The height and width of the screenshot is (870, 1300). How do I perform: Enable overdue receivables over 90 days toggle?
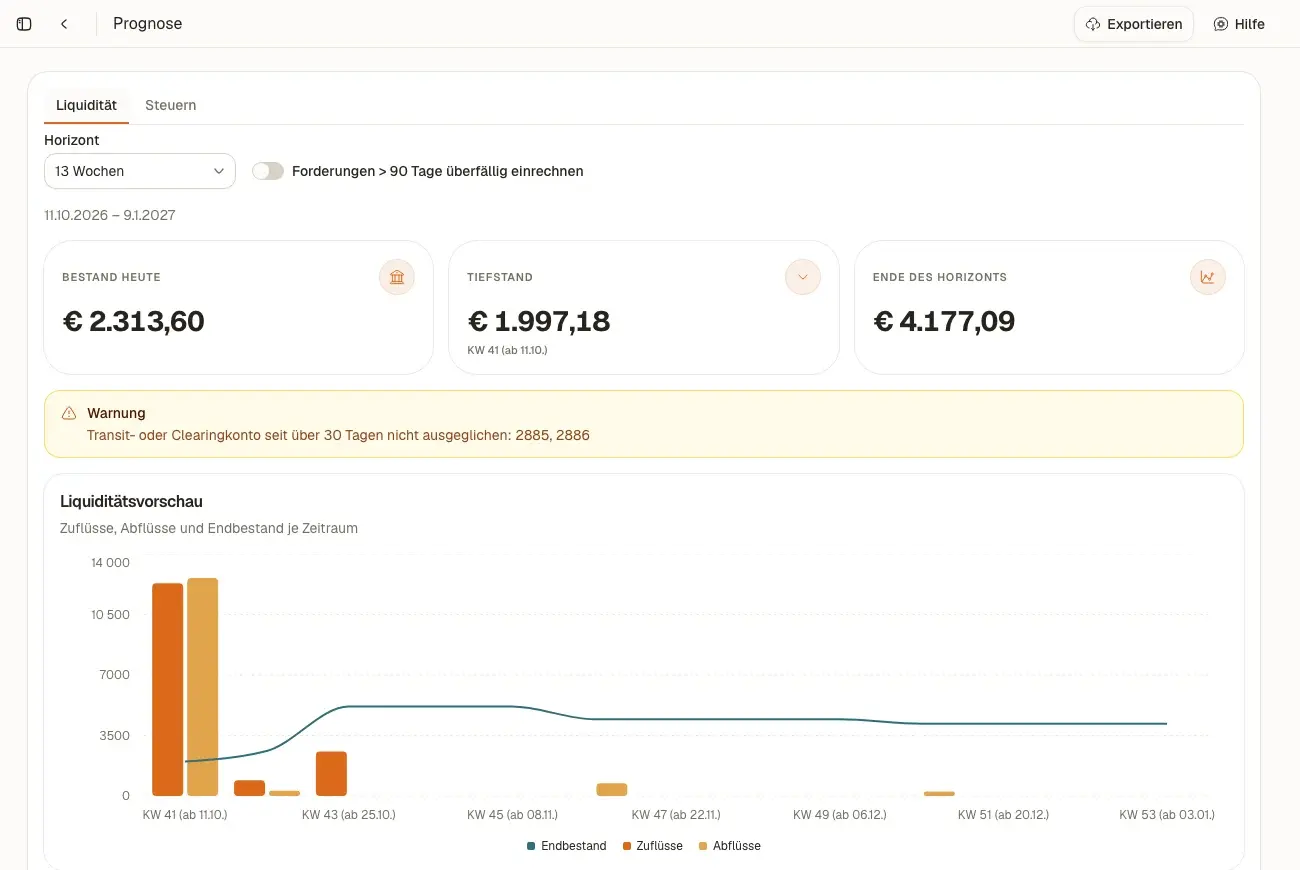pyautogui.click(x=268, y=171)
